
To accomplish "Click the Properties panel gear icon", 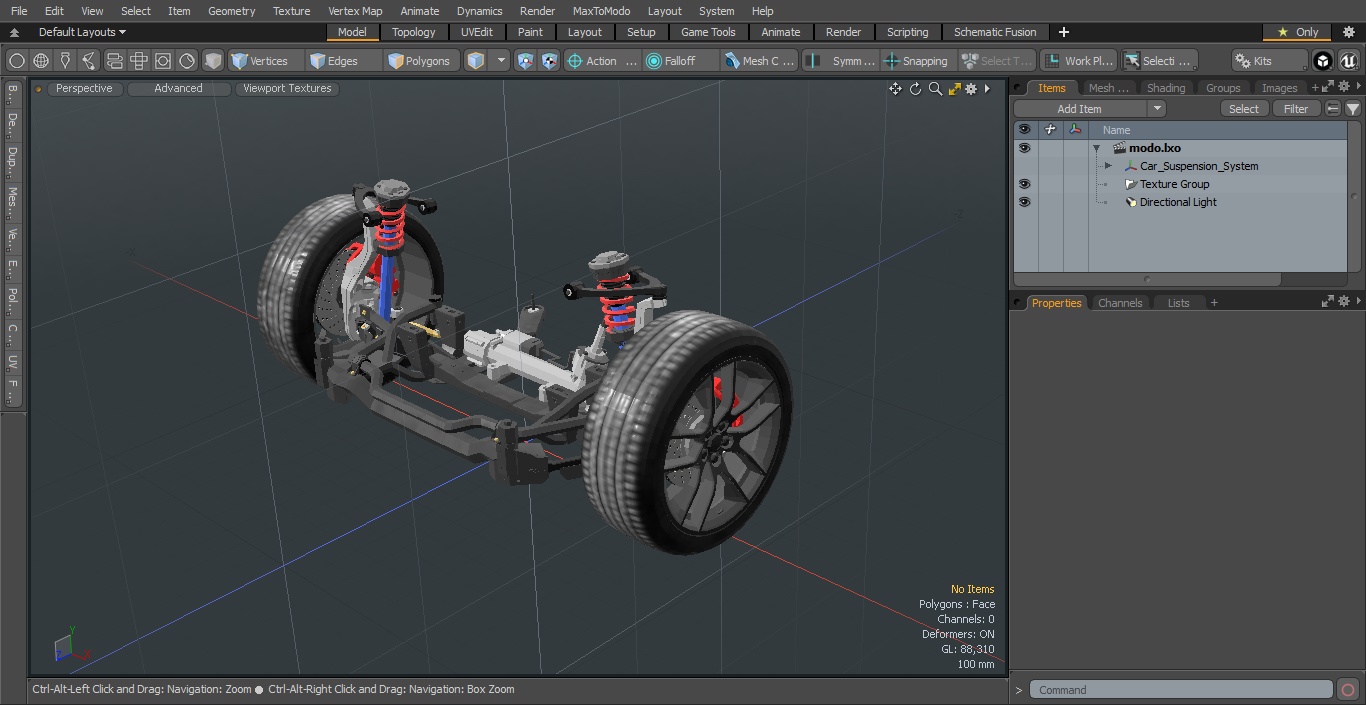I will click(x=1346, y=301).
